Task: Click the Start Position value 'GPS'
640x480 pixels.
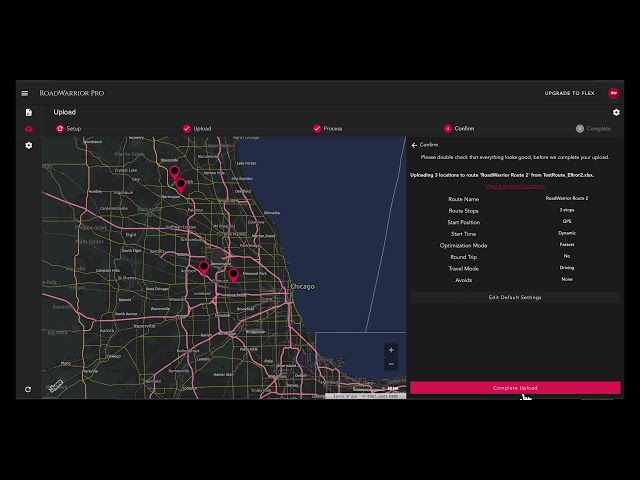Action: tap(567, 222)
